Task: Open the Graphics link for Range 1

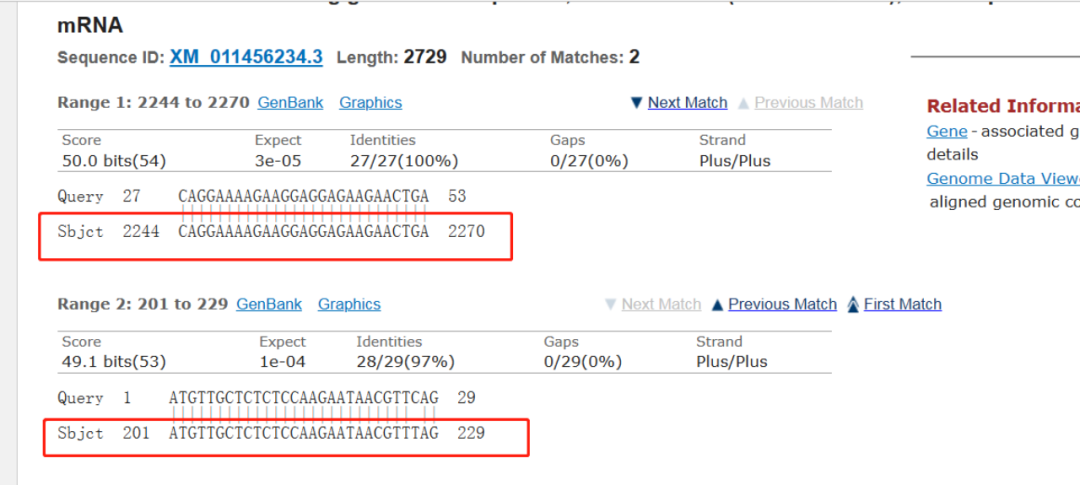Action: (x=371, y=103)
